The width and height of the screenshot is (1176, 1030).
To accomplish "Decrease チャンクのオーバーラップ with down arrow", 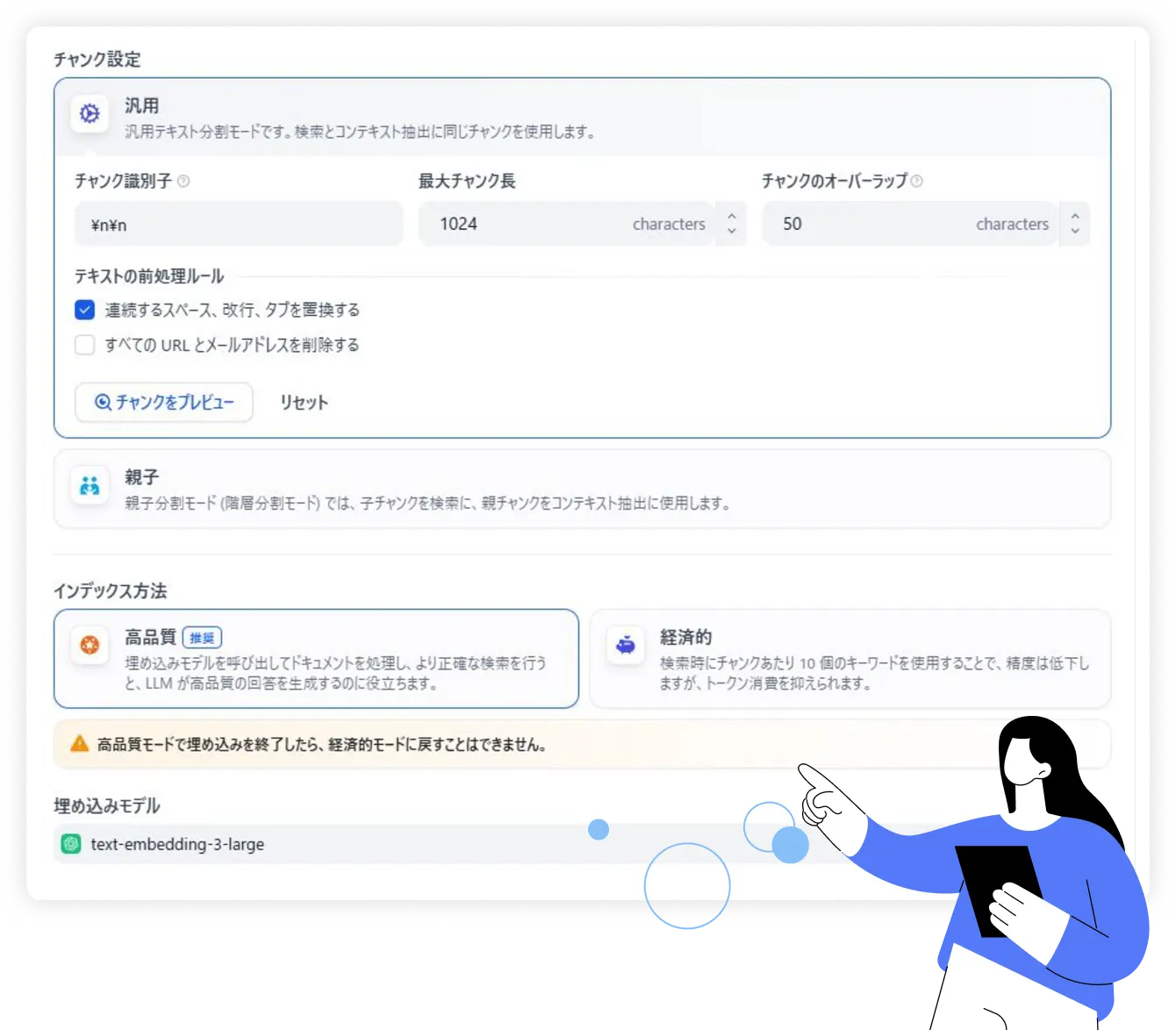I will click(x=1075, y=232).
